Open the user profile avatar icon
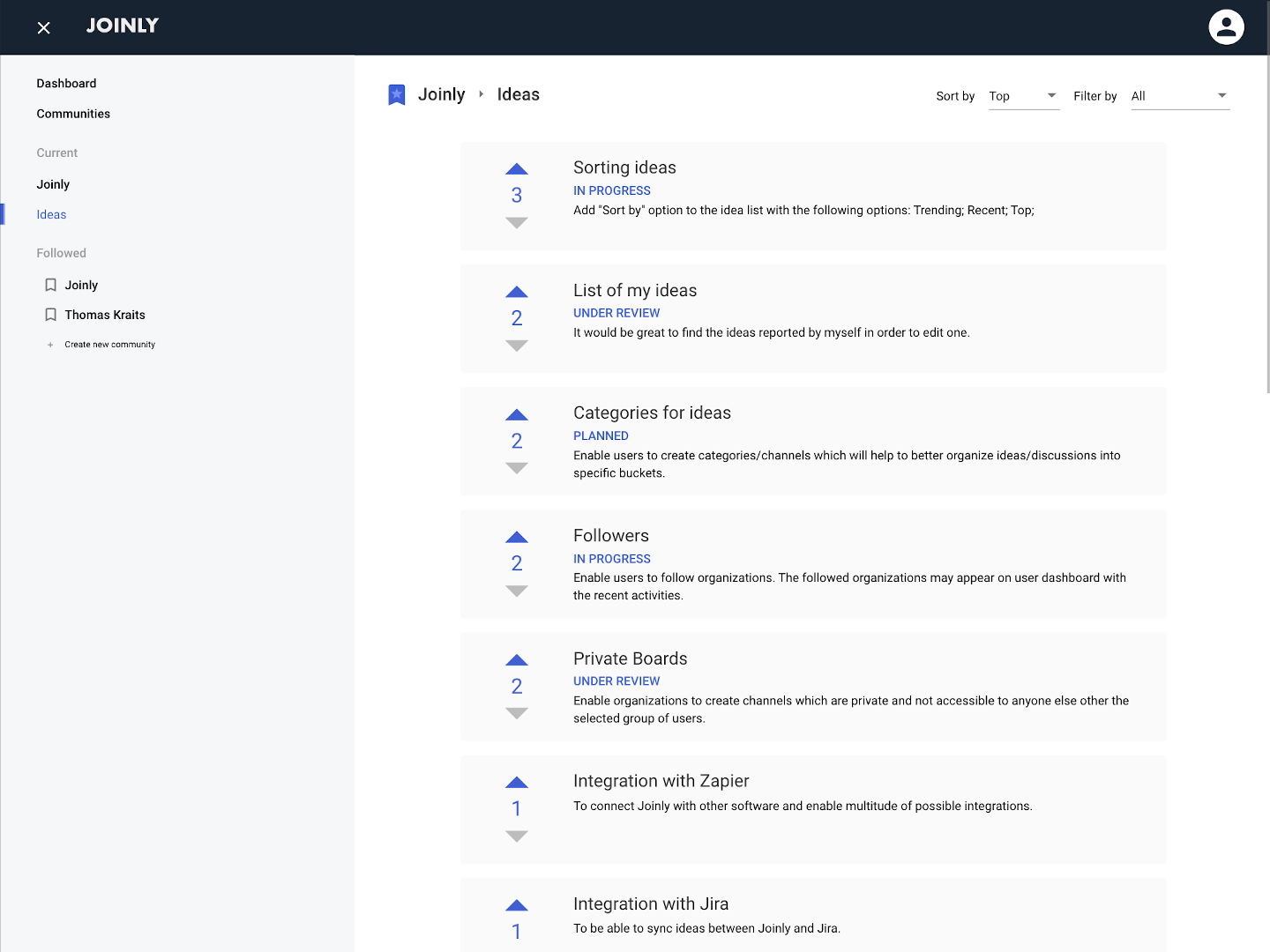 coord(1226,26)
